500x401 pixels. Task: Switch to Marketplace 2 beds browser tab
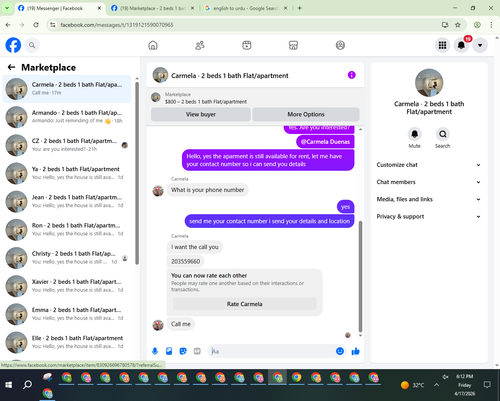[152, 8]
